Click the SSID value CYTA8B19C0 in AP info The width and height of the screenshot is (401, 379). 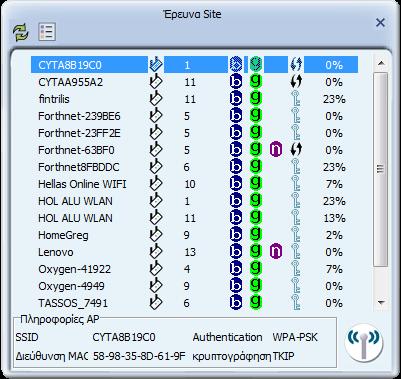(124, 337)
